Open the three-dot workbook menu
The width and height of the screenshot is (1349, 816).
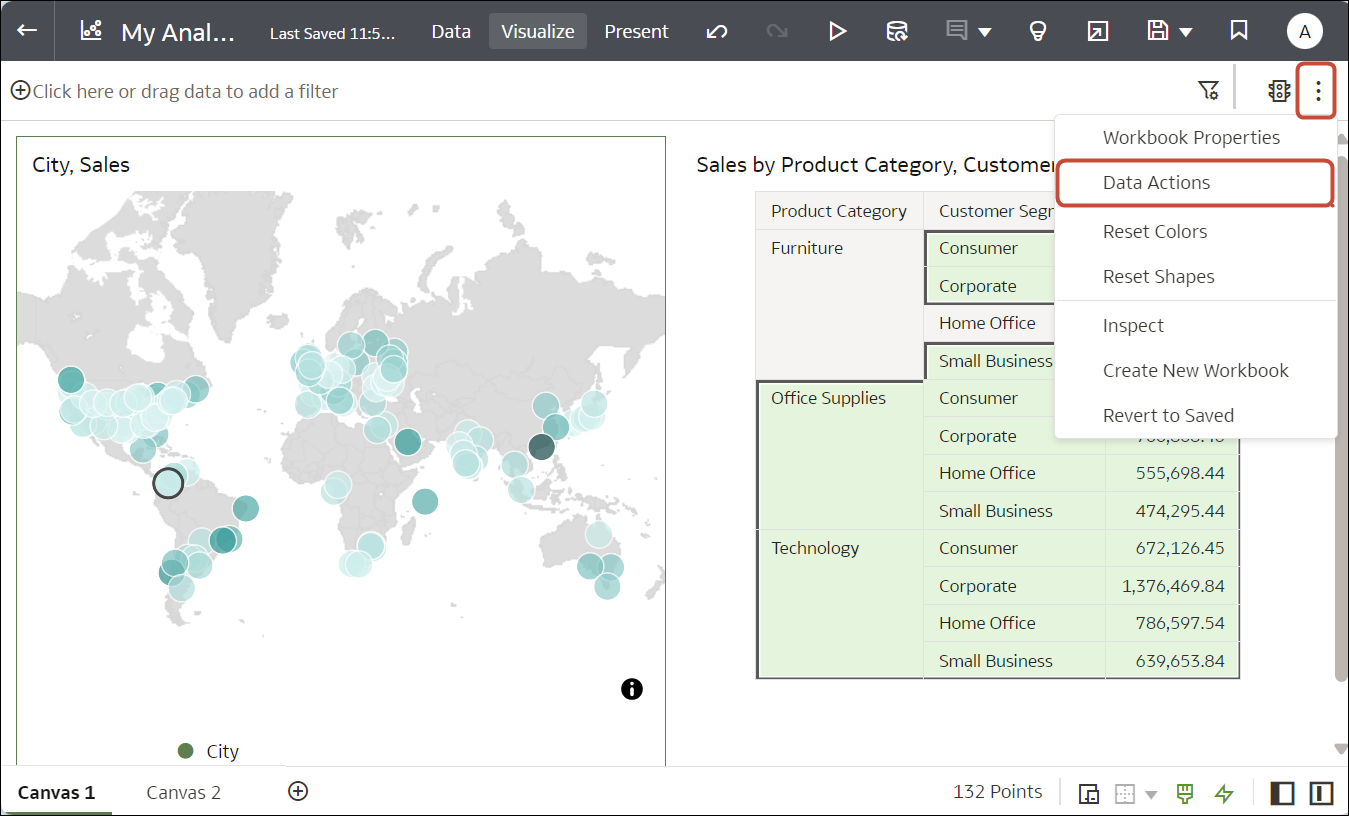(1318, 91)
